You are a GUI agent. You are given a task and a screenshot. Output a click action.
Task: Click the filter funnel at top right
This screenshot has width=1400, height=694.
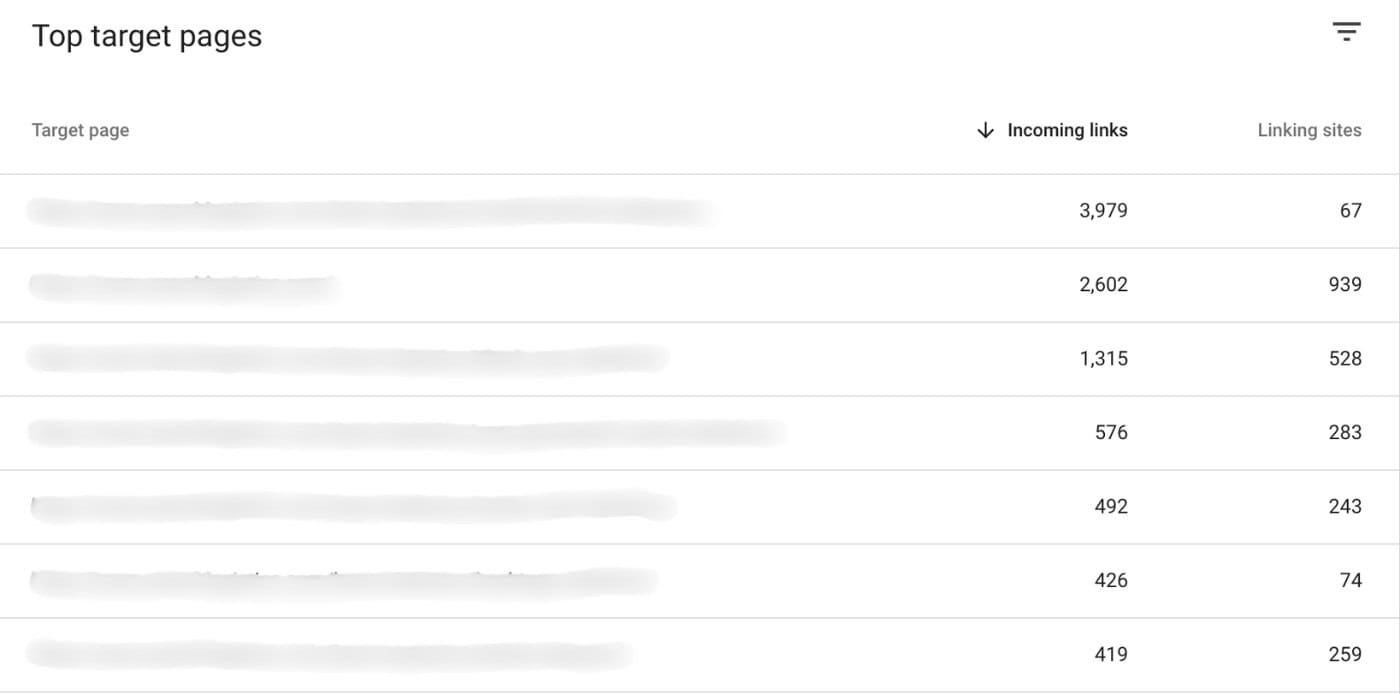pyautogui.click(x=1345, y=31)
